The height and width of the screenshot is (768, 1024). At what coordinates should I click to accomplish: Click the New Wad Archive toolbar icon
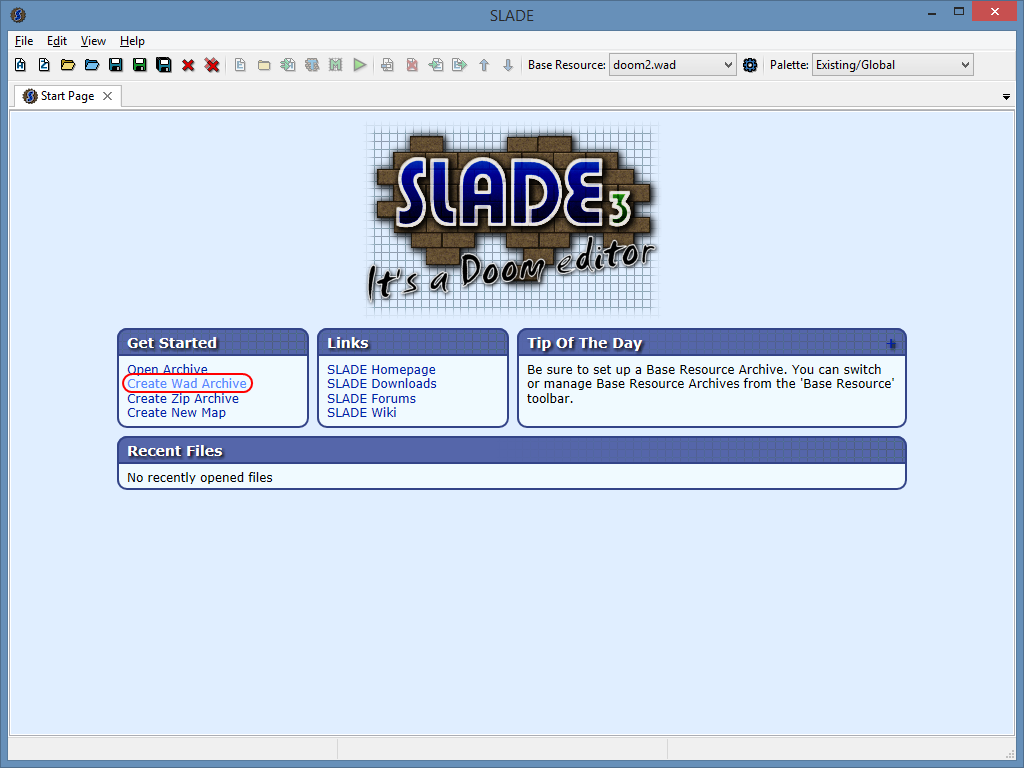coord(20,65)
